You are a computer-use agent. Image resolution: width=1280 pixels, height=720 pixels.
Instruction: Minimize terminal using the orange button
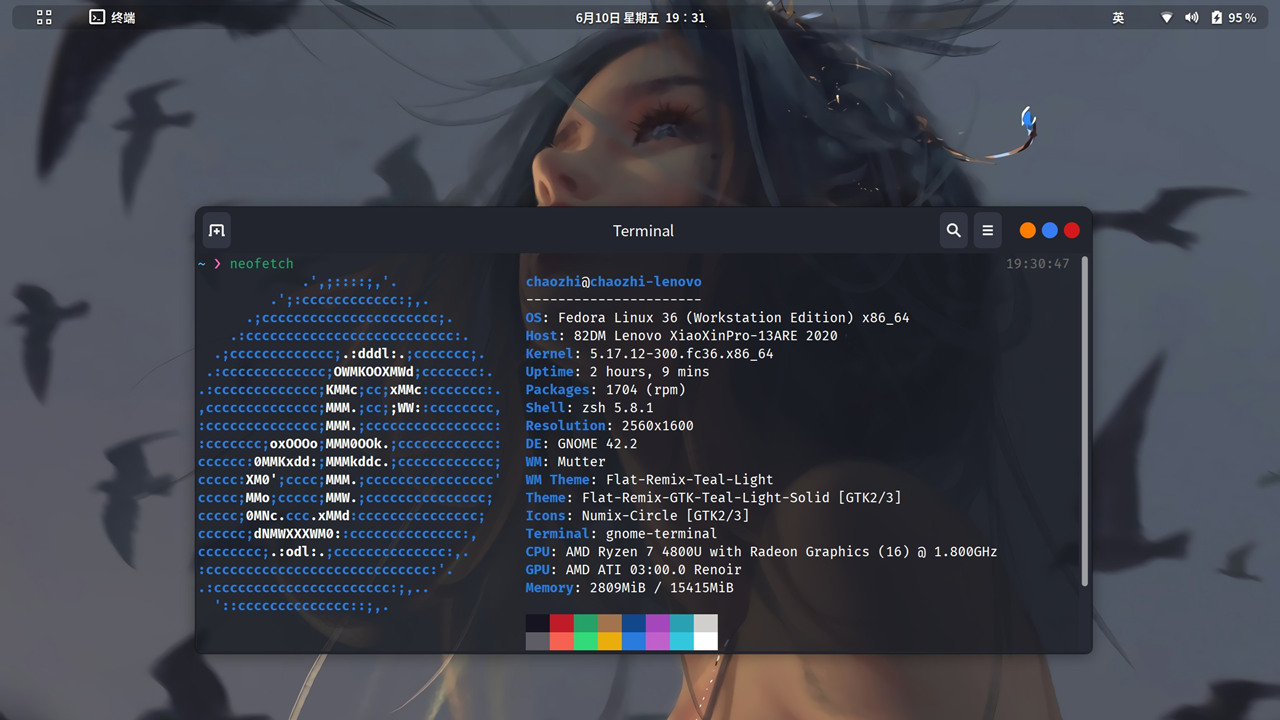click(1027, 231)
